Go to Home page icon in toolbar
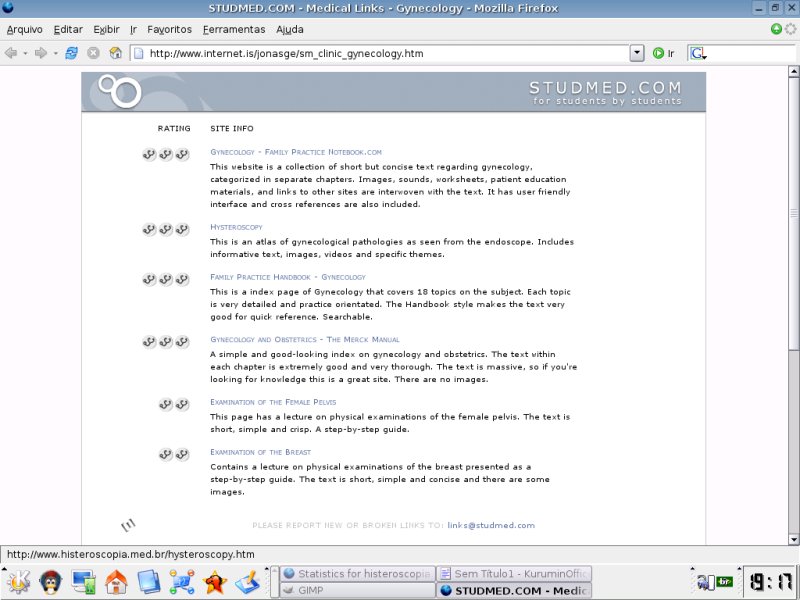This screenshot has width=800, height=600. (115, 53)
